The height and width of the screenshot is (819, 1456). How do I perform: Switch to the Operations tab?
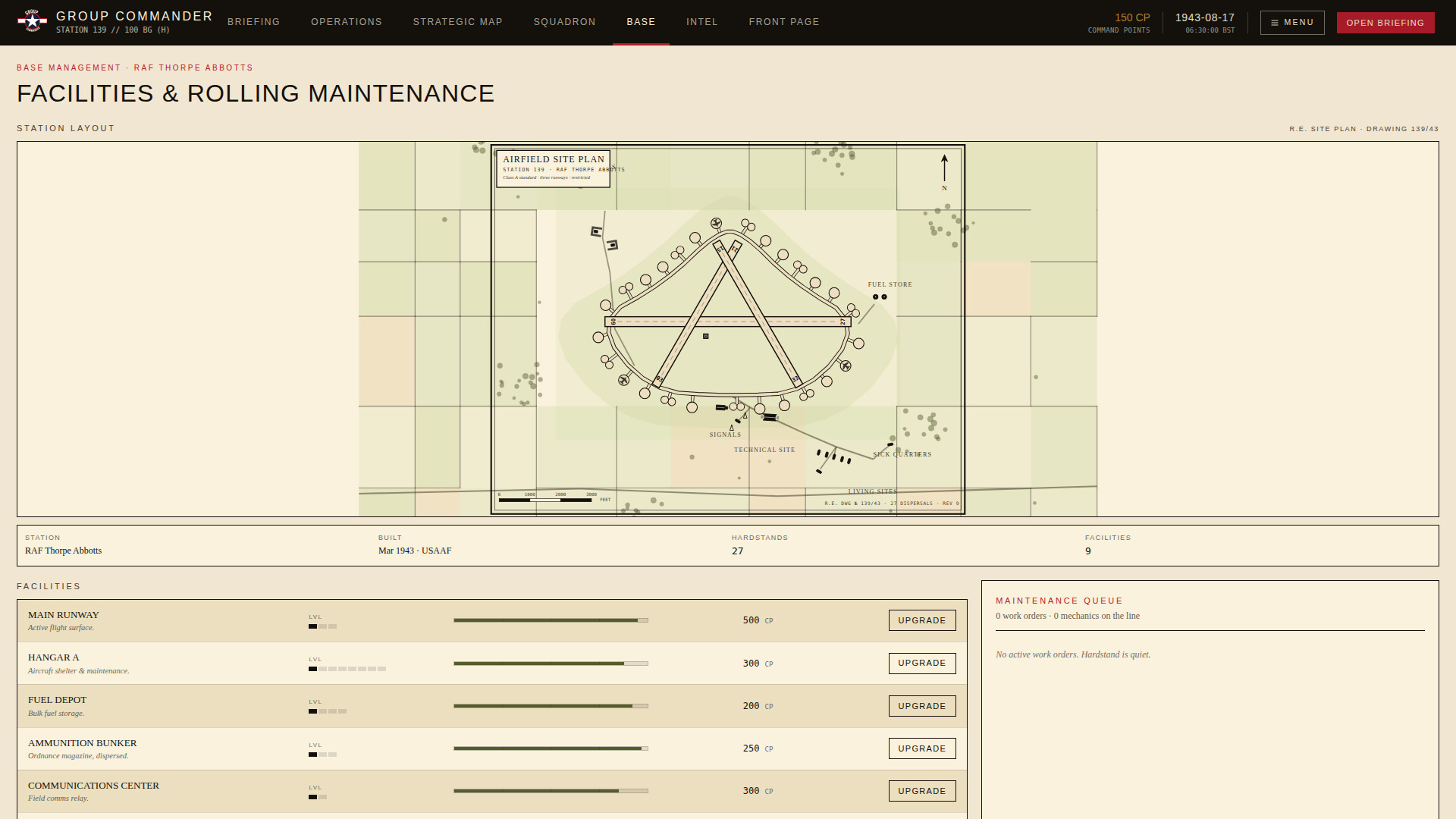click(x=347, y=22)
